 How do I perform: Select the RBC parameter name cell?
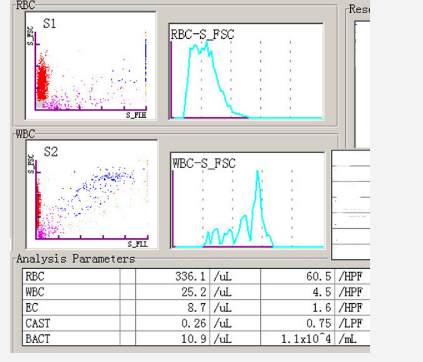(x=71, y=276)
